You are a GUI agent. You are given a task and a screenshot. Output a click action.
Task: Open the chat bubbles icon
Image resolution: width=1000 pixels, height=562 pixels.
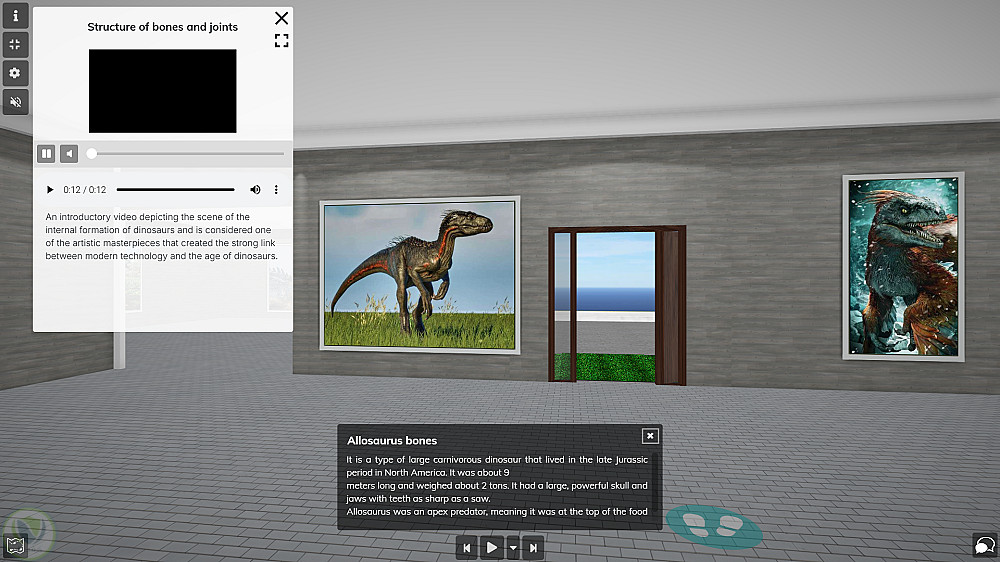(x=985, y=545)
